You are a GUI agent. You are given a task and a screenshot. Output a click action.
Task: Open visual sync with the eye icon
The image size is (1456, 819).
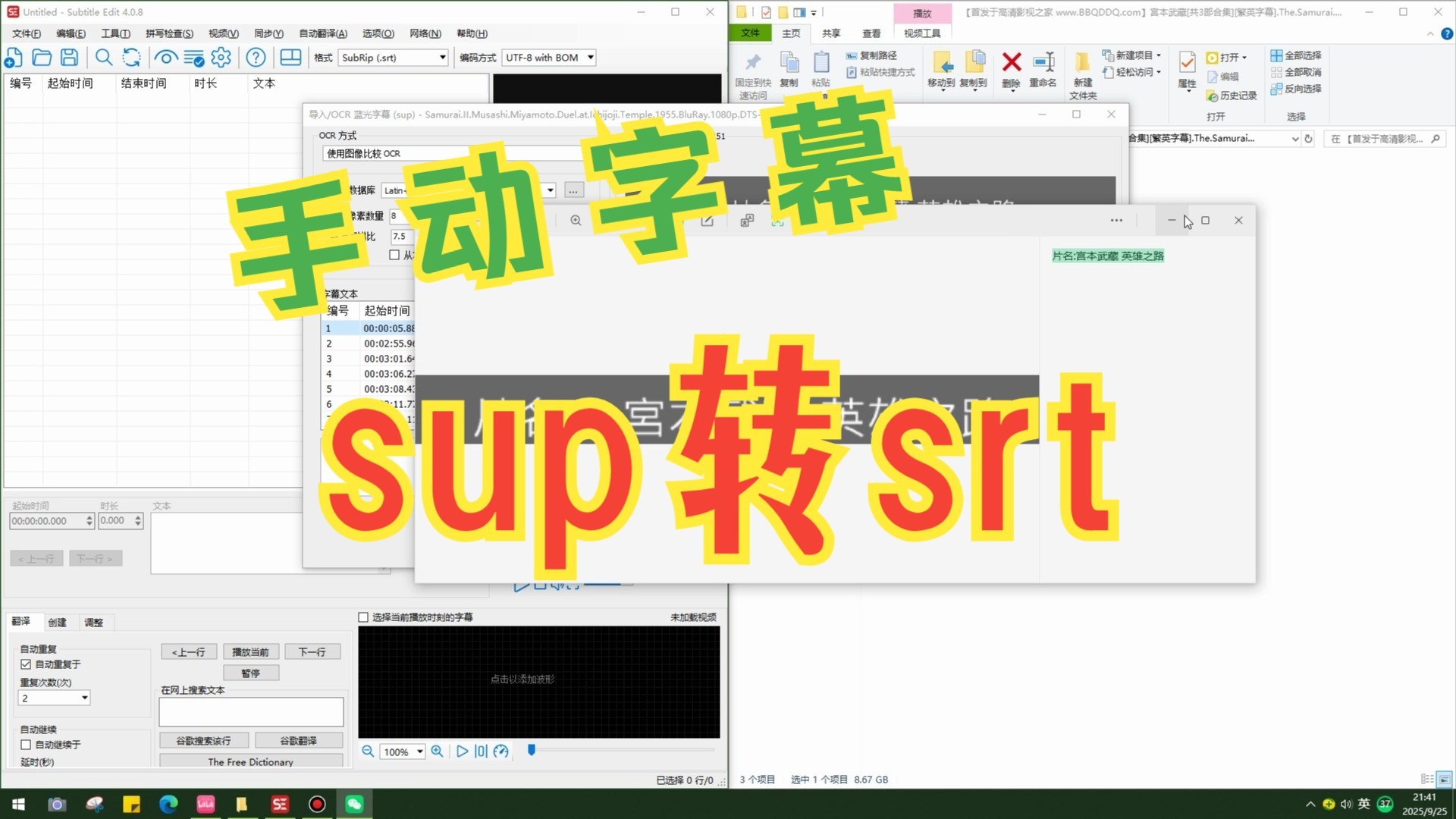[x=165, y=58]
